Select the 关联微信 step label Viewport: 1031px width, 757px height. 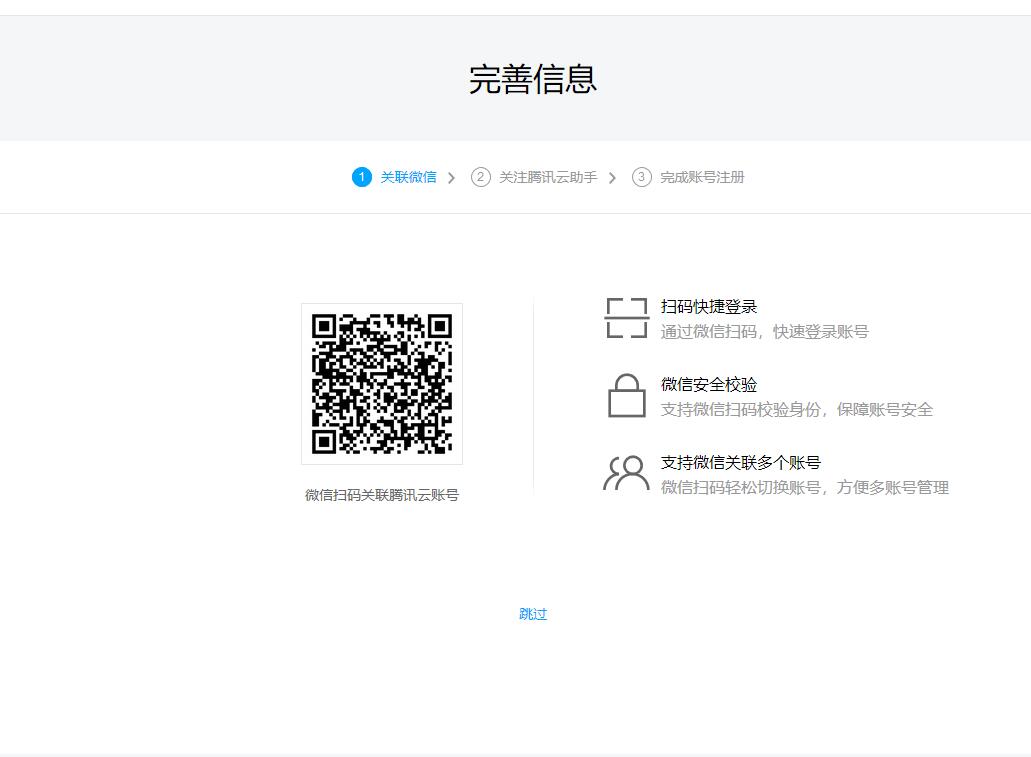408,177
